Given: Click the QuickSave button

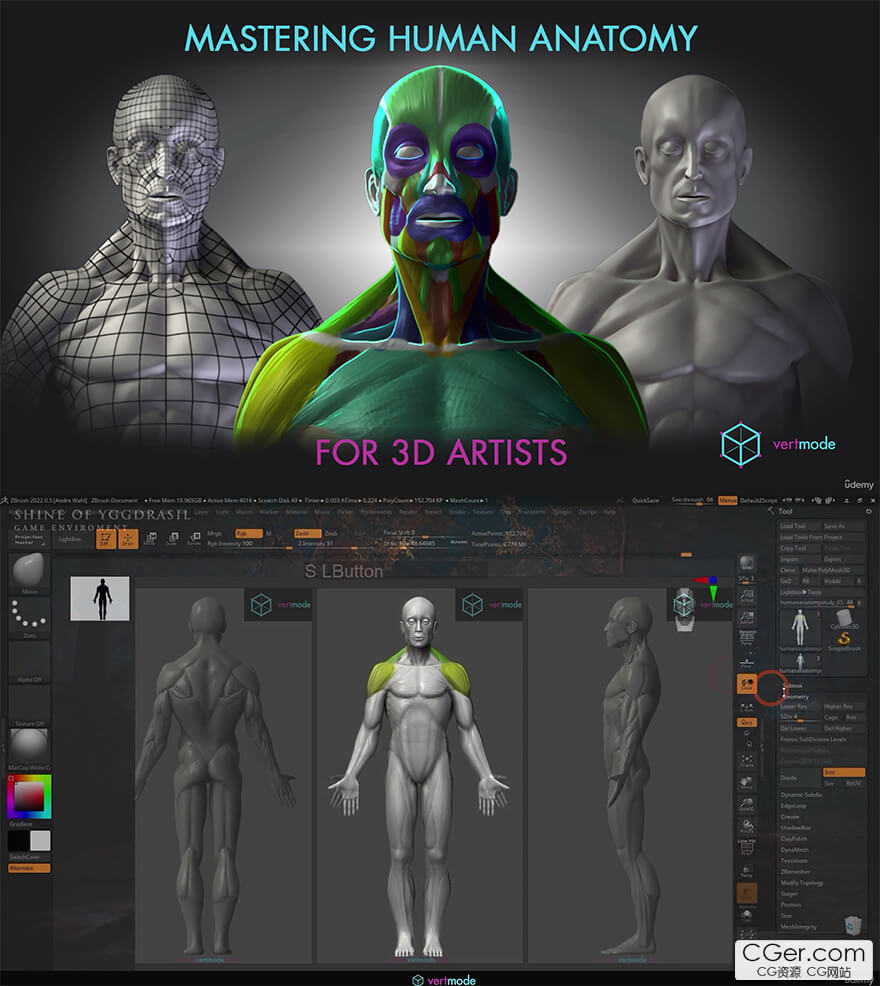Looking at the screenshot, I should [645, 501].
